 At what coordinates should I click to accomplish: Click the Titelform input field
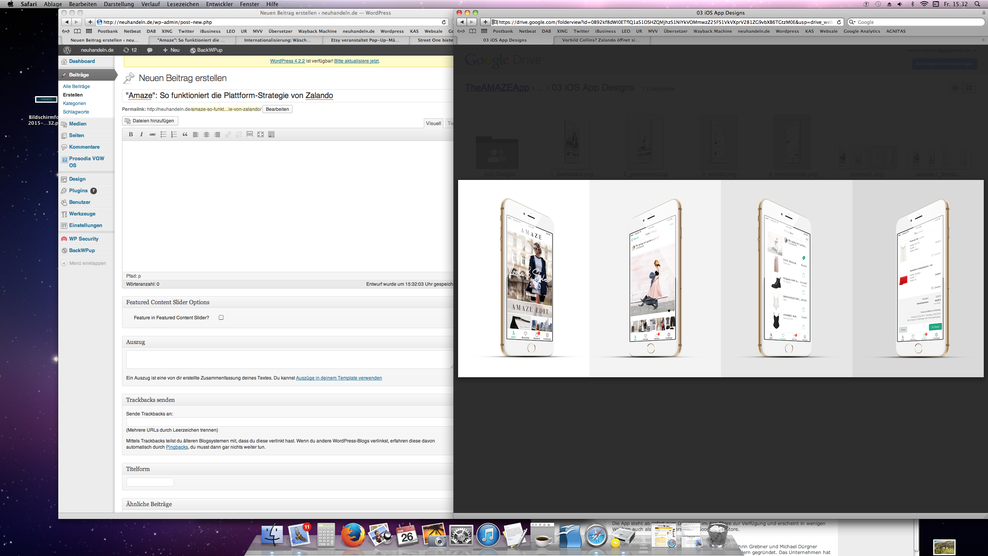tap(150, 482)
